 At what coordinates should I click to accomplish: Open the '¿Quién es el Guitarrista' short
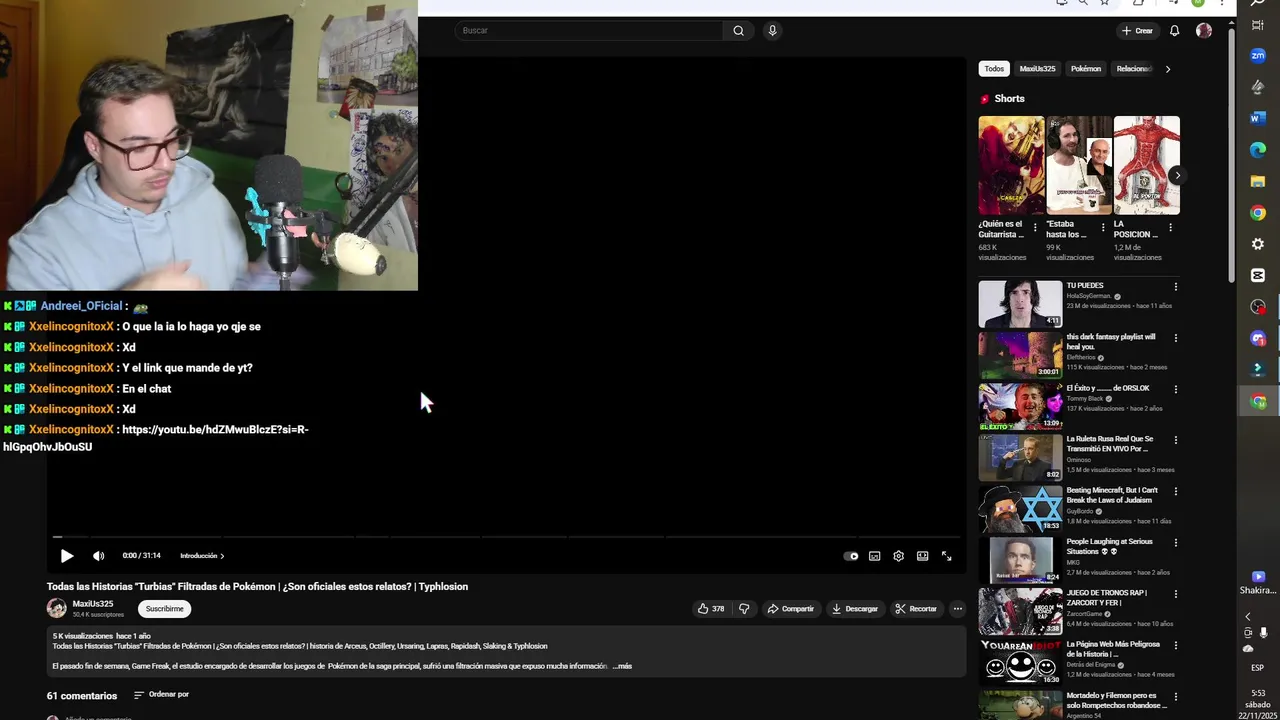click(x=1011, y=165)
